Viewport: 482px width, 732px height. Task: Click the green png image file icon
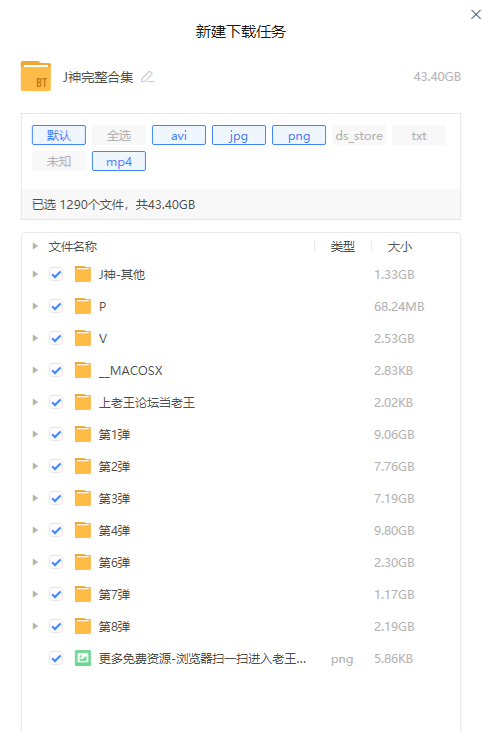(83, 658)
